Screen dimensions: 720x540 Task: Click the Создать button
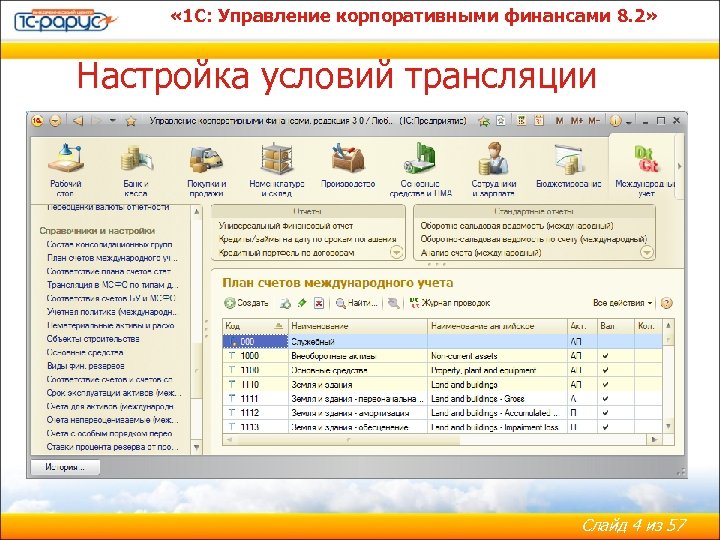[247, 303]
